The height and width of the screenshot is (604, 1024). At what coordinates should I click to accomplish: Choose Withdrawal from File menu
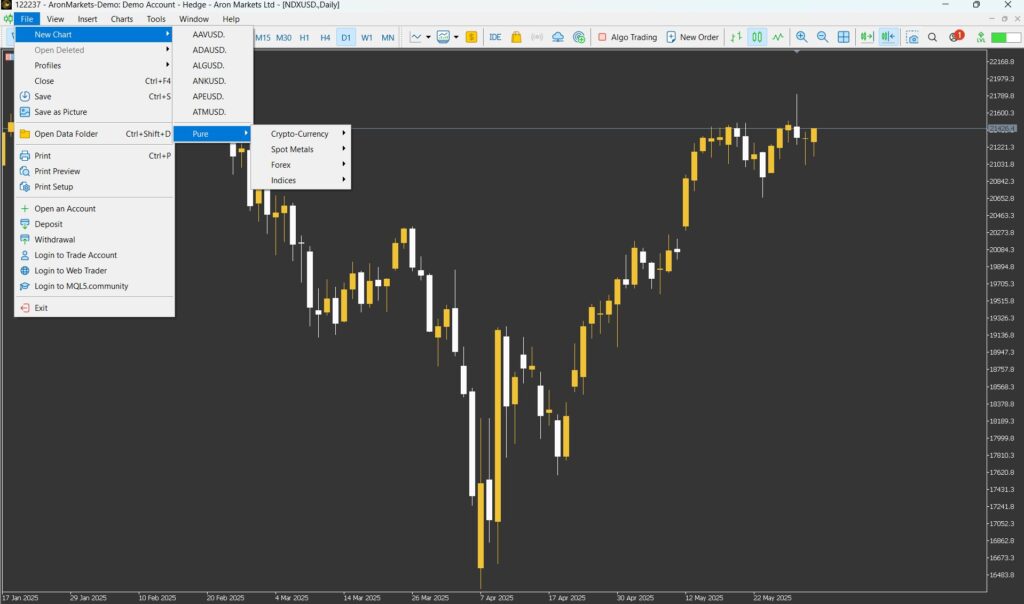pos(94,240)
